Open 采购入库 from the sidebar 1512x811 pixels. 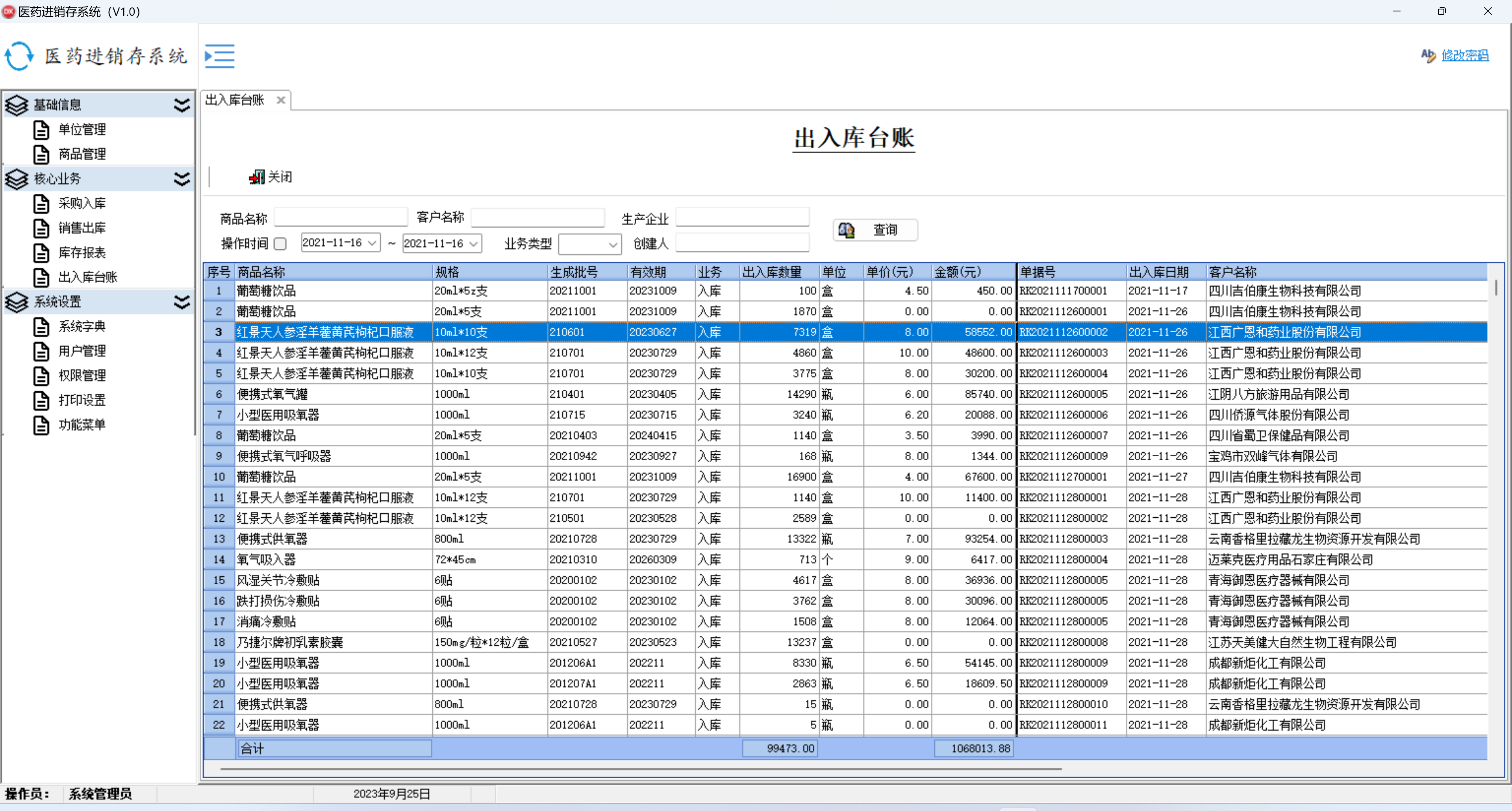(x=82, y=204)
